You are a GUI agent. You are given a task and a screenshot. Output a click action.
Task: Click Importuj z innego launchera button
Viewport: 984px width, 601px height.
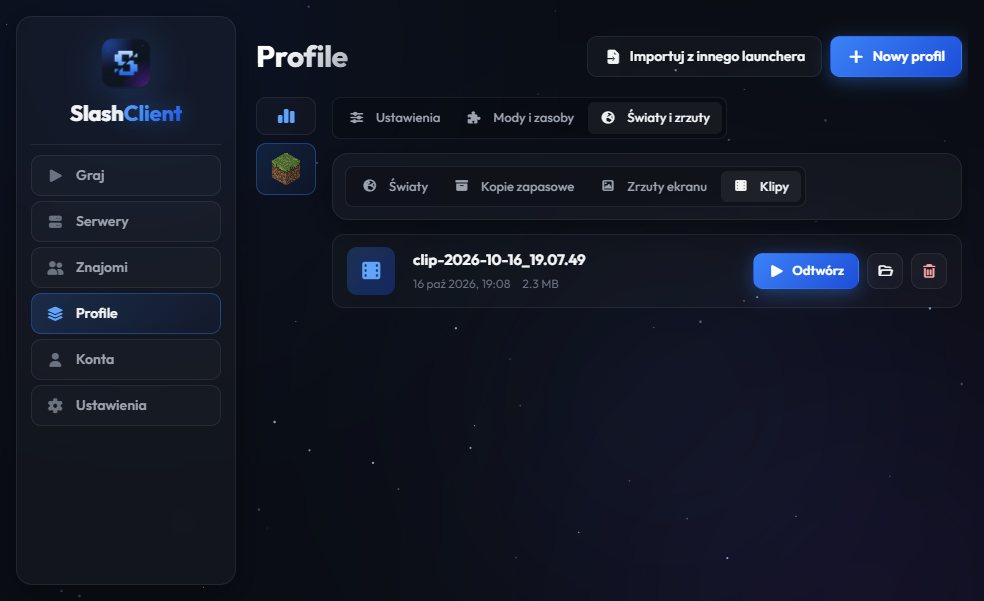coord(704,56)
